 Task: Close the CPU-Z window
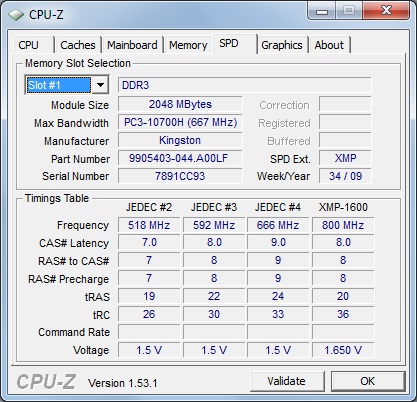386,11
